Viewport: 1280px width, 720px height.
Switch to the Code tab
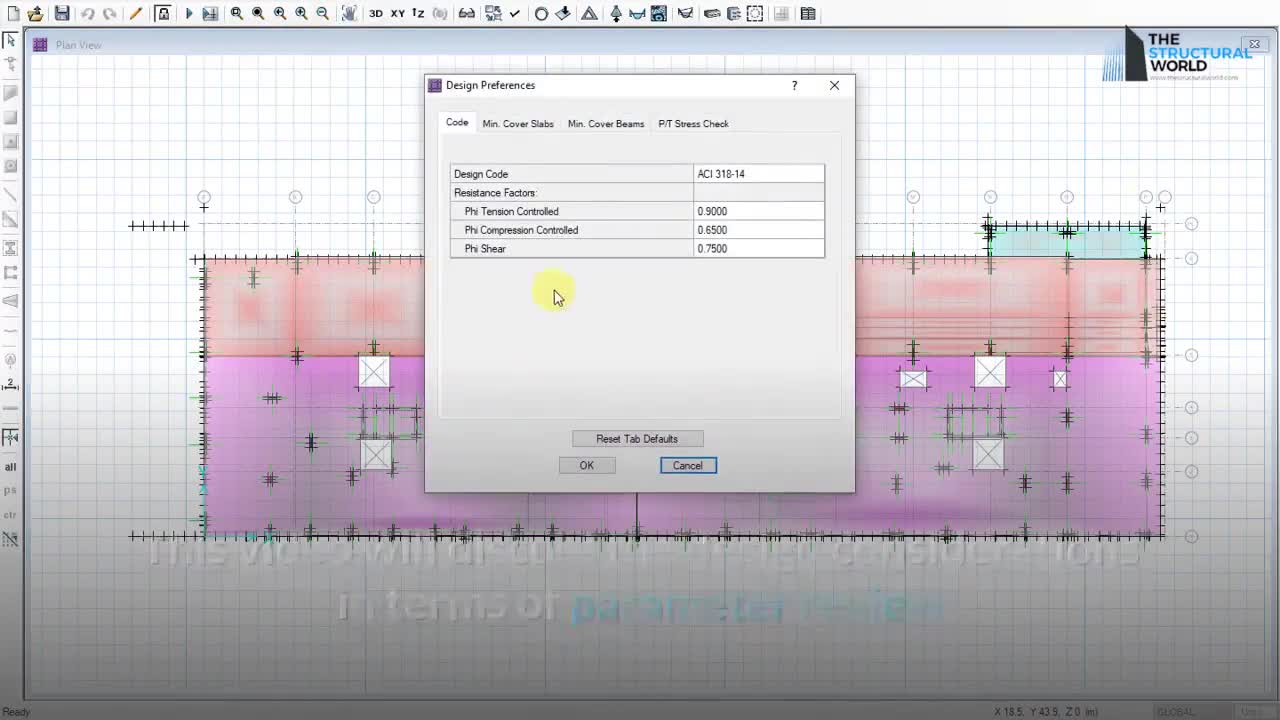point(457,122)
